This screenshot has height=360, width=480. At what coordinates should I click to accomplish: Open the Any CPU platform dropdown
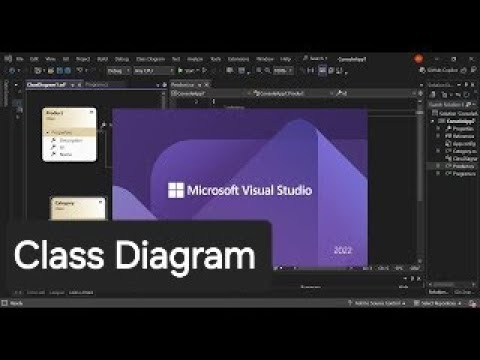154,71
